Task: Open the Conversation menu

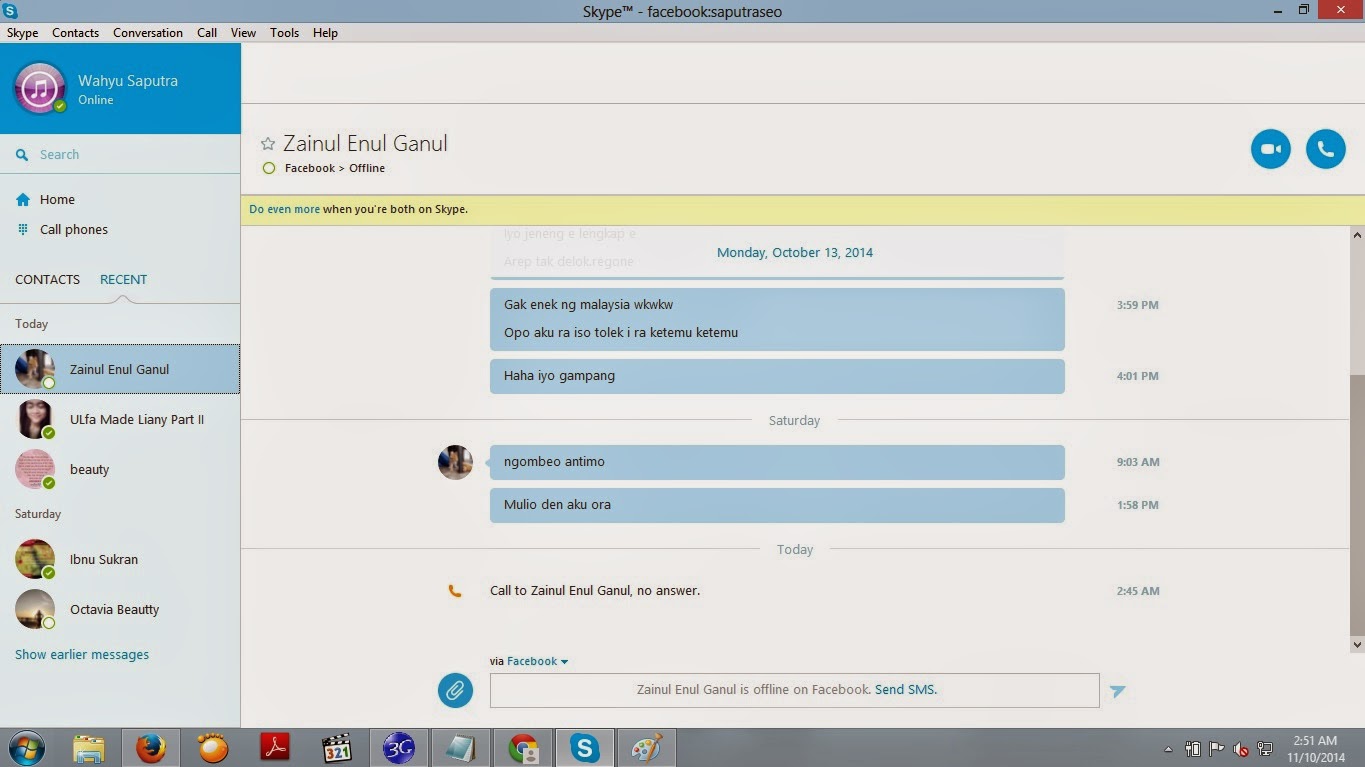Action: [x=148, y=33]
